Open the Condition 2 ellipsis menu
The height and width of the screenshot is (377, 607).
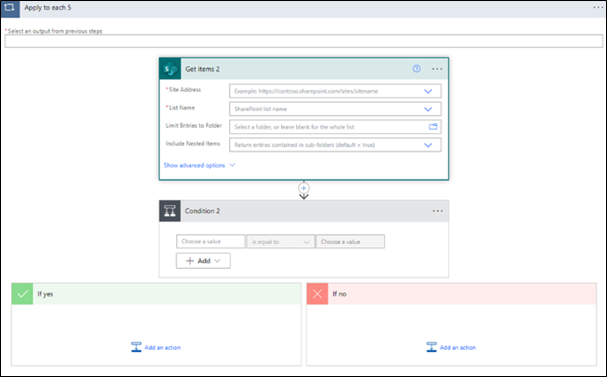click(437, 211)
